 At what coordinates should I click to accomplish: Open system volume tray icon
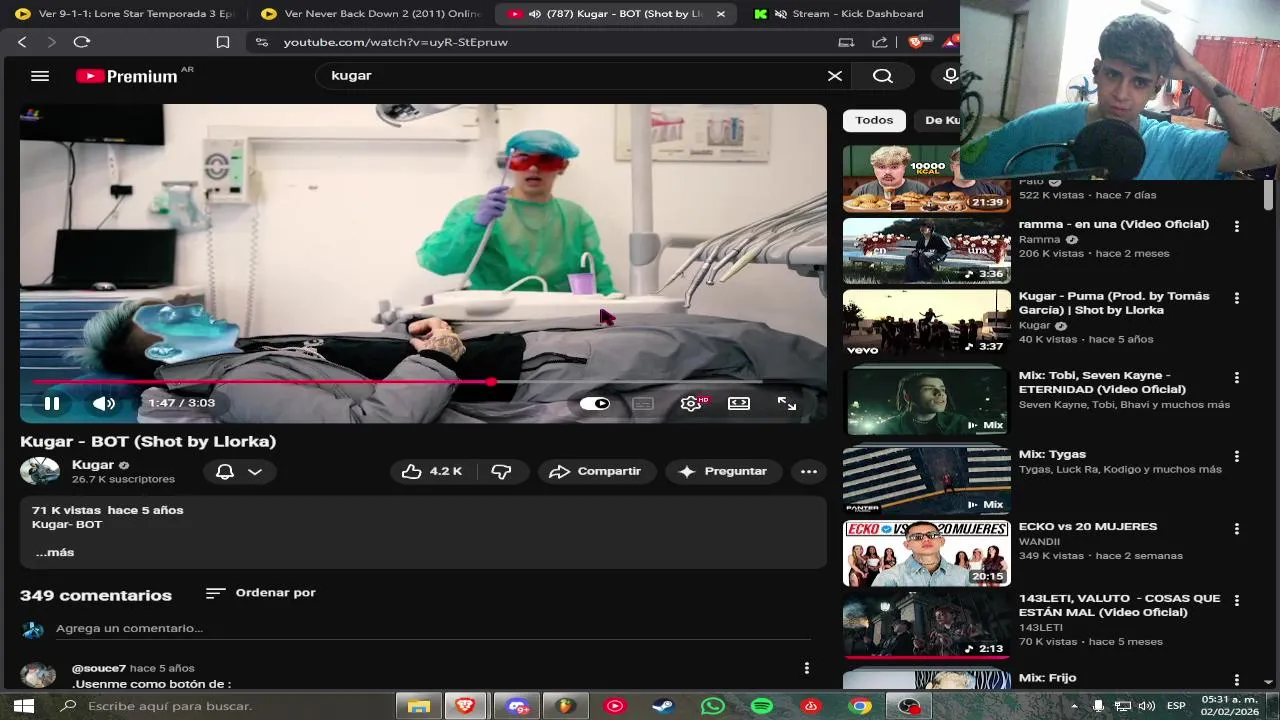(x=1146, y=706)
